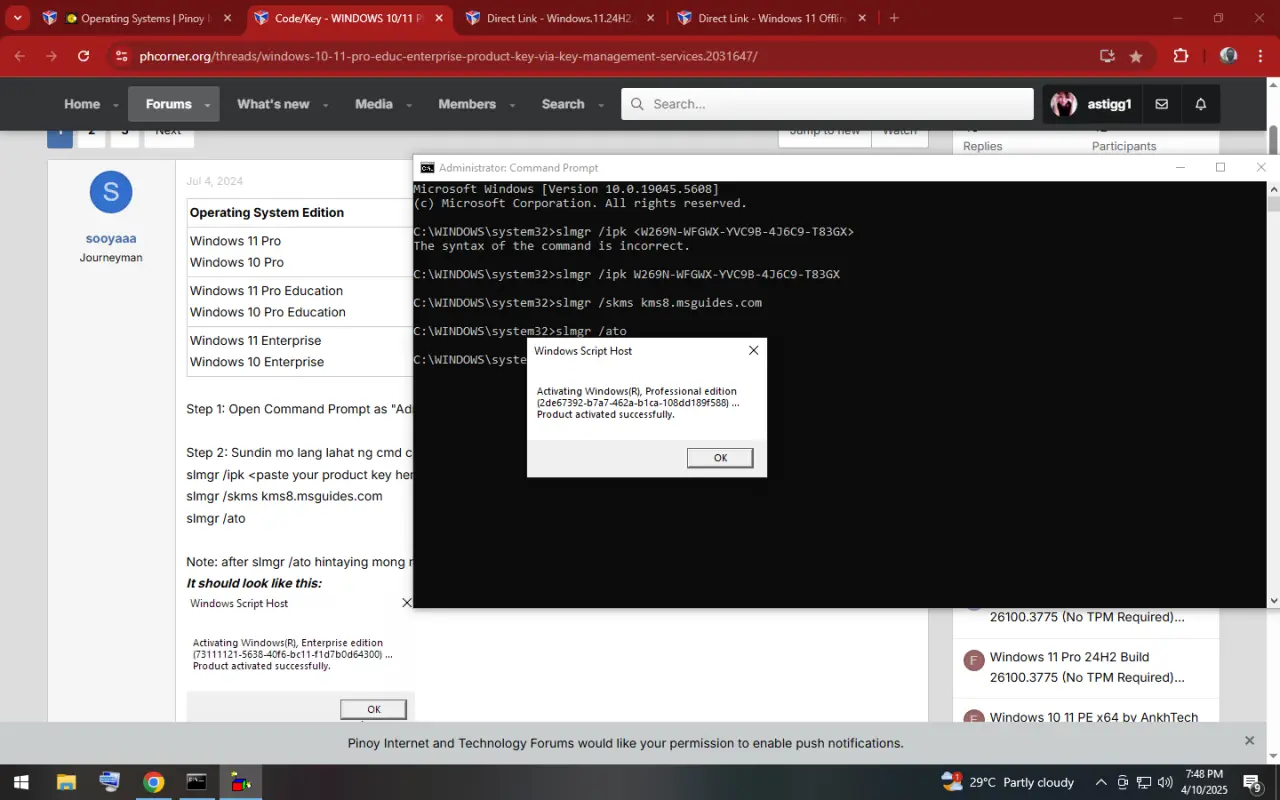Open the astigg1 account menu
Viewport: 1280px width, 800px height.
1091,104
